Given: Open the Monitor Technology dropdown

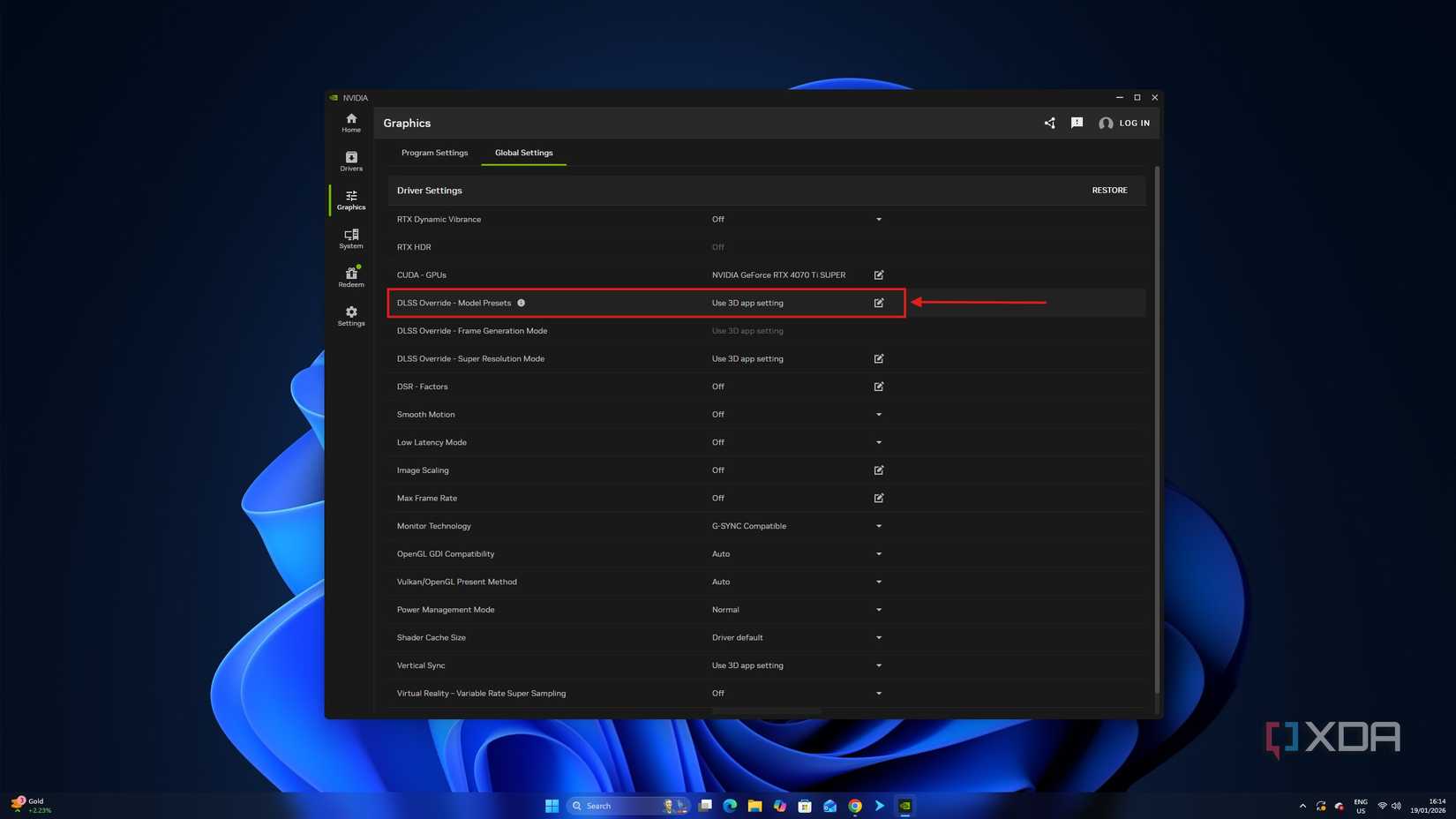Looking at the screenshot, I should [x=878, y=526].
